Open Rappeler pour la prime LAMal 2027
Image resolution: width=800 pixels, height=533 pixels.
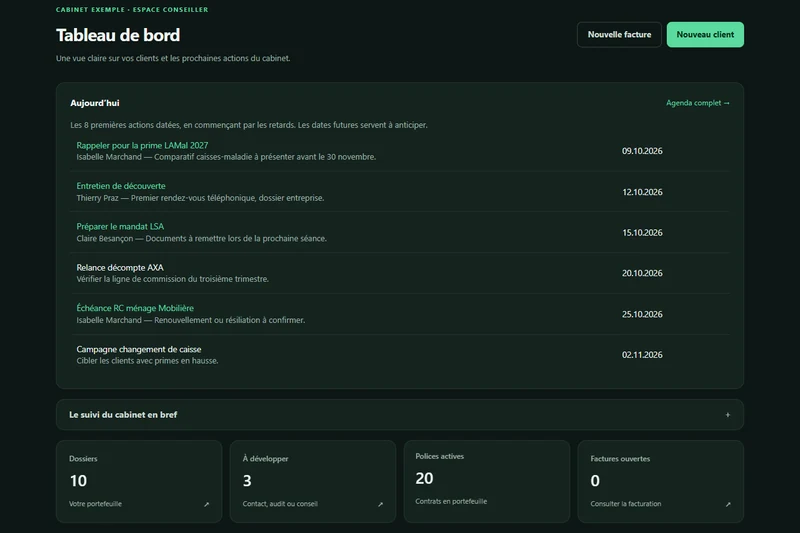pyautogui.click(x=142, y=145)
